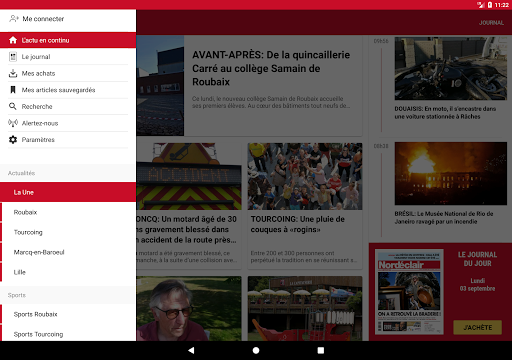Open the JOURNAL link in header

click(x=491, y=23)
